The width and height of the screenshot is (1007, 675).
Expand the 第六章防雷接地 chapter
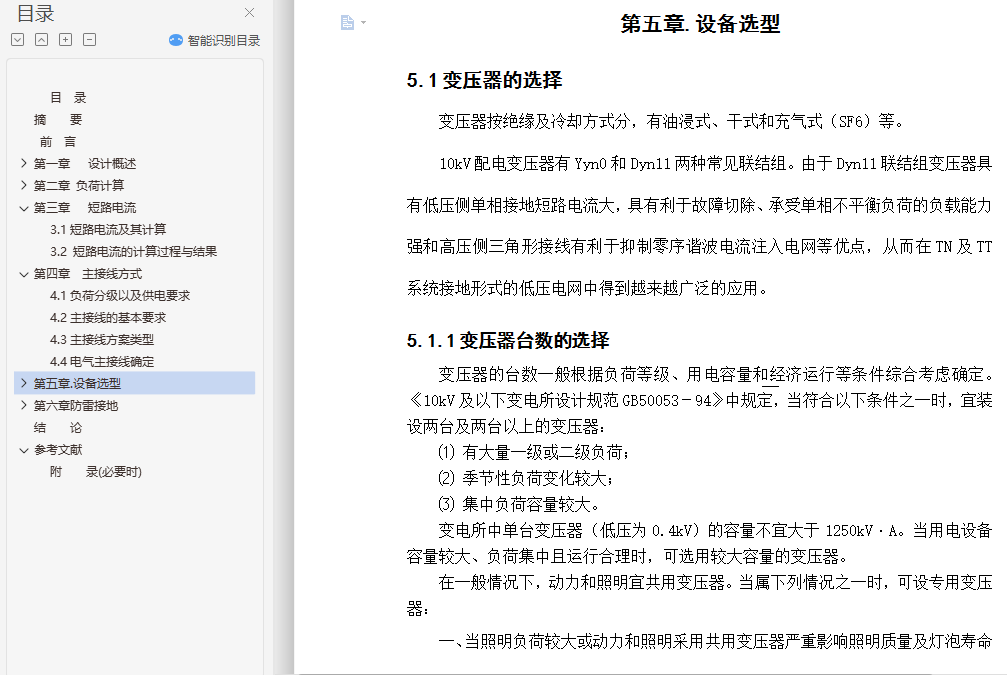(x=24, y=405)
